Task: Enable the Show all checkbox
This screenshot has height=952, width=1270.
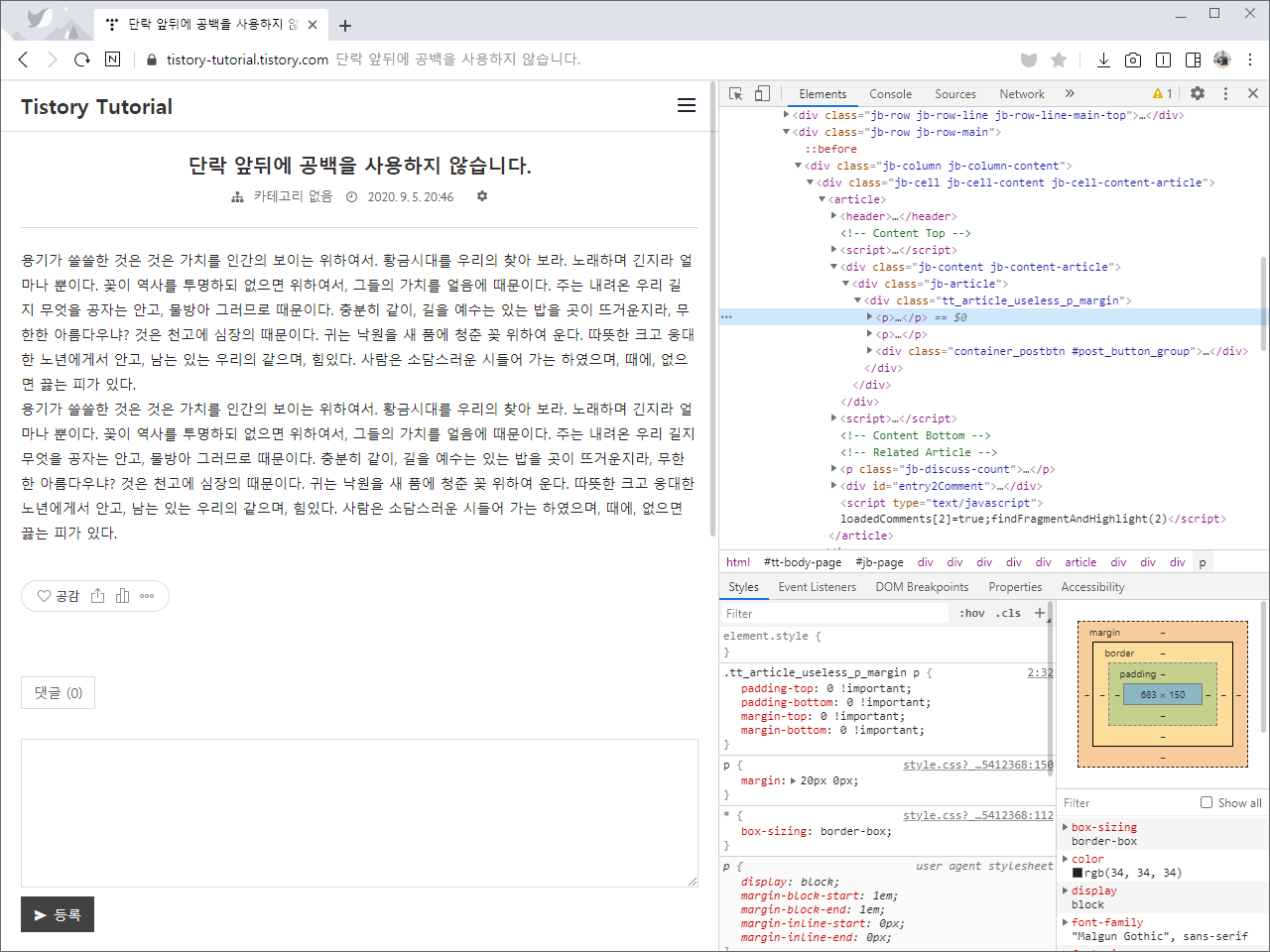Action: (x=1206, y=802)
